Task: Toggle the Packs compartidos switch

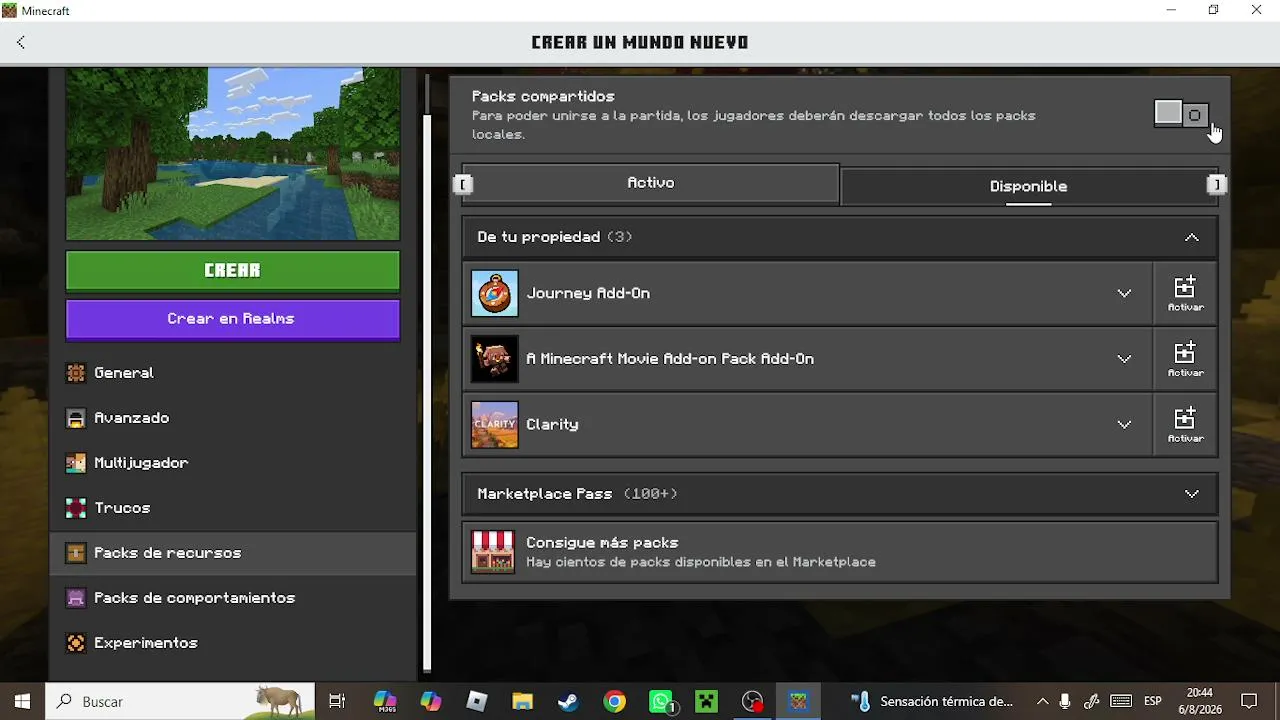Action: click(1181, 114)
